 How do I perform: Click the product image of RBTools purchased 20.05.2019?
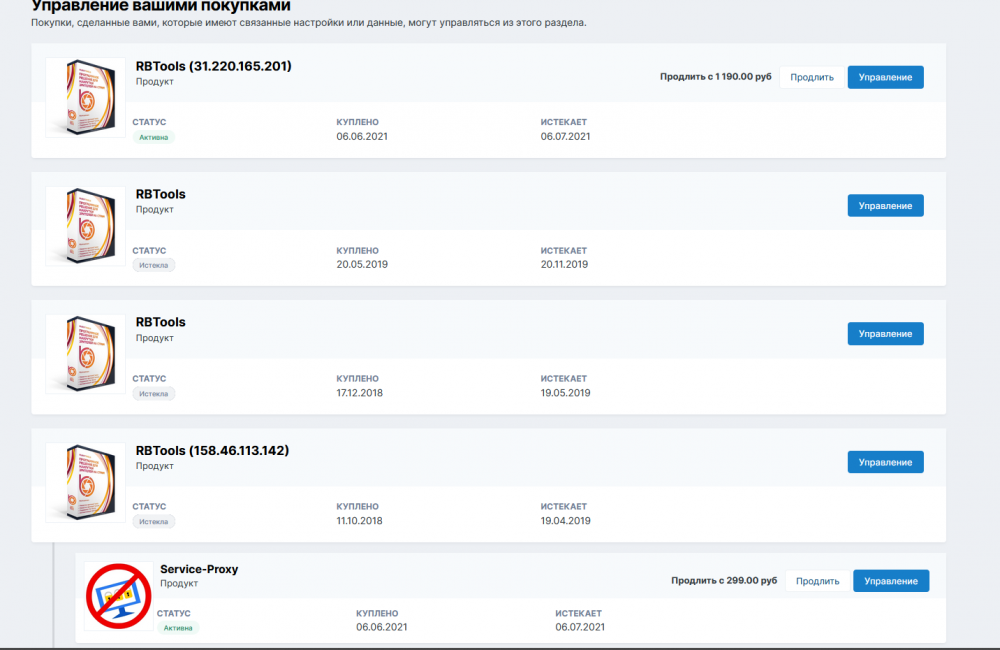[x=85, y=226]
